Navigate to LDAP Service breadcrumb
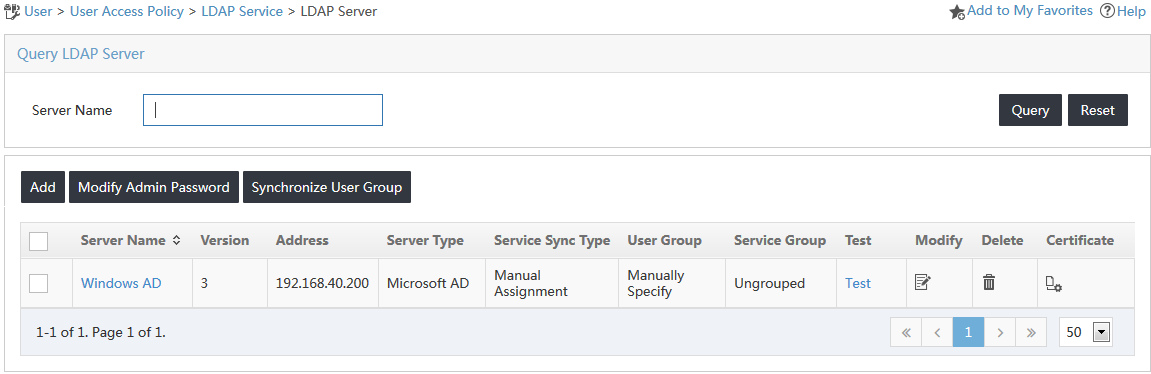Viewport: 1151px width, 374px height. [x=242, y=12]
